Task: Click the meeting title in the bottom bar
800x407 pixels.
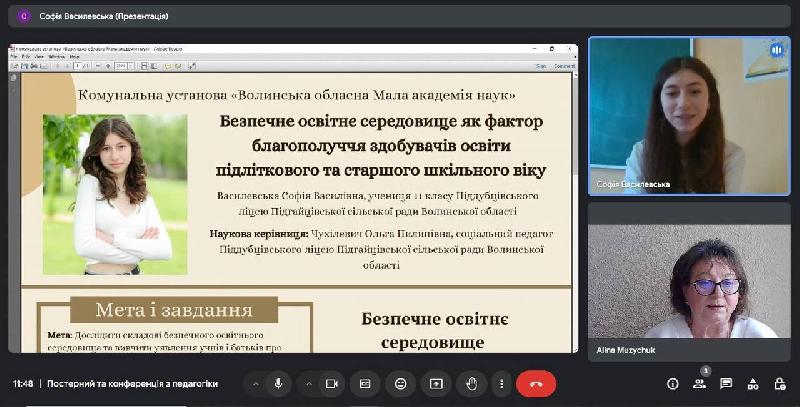Action: tap(132, 384)
